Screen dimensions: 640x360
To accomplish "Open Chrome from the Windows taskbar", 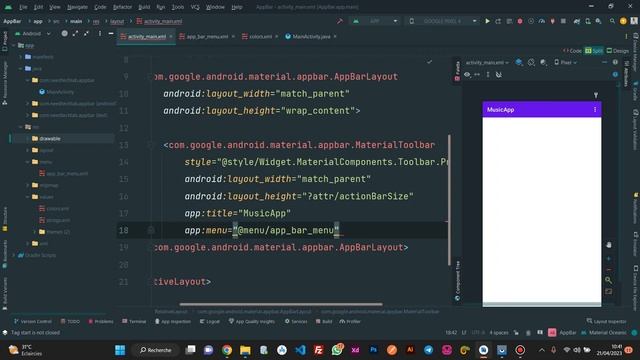I will pos(227,350).
